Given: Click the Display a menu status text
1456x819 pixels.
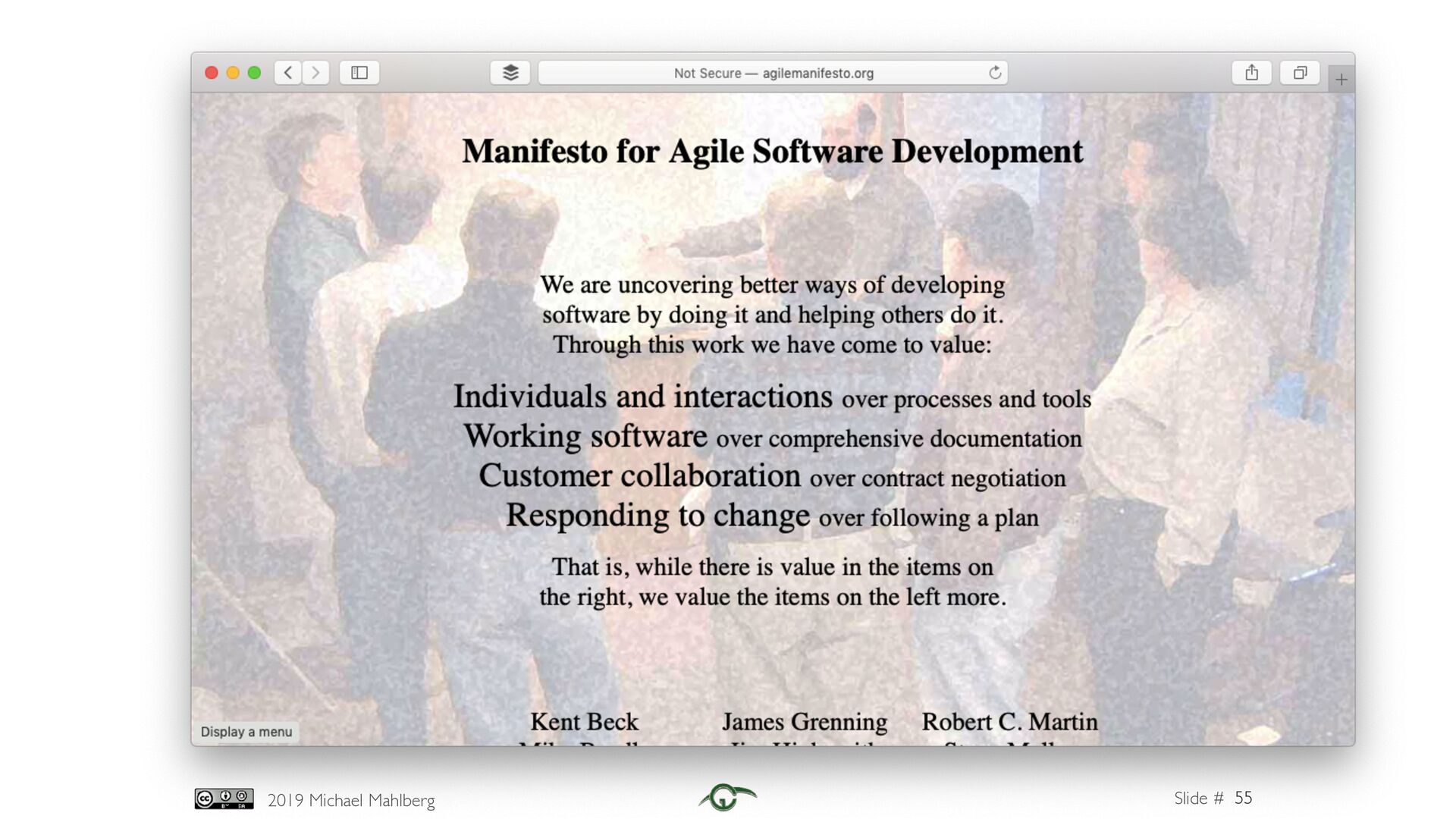Looking at the screenshot, I should coord(246,732).
